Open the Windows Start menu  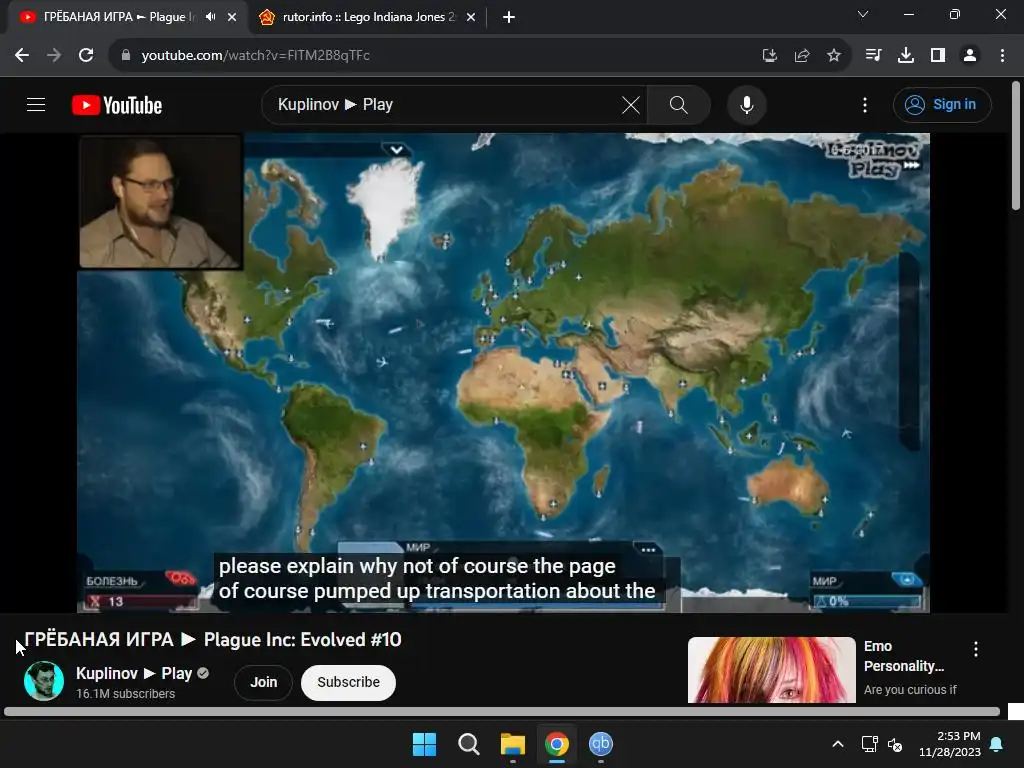pos(424,744)
